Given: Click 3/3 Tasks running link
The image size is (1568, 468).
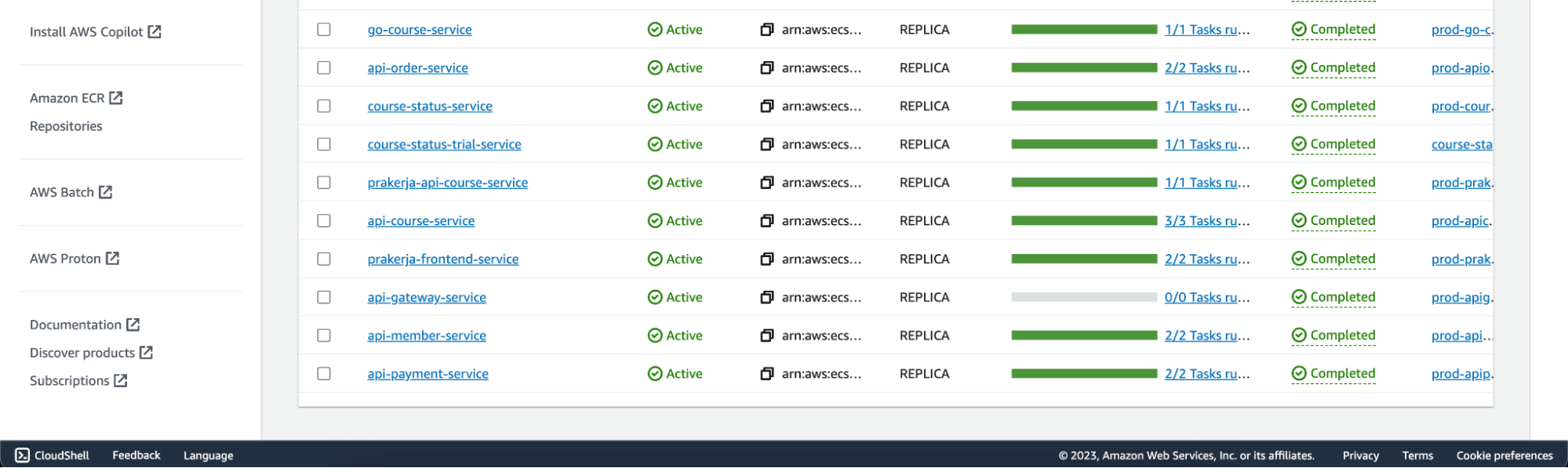Looking at the screenshot, I should (1206, 221).
